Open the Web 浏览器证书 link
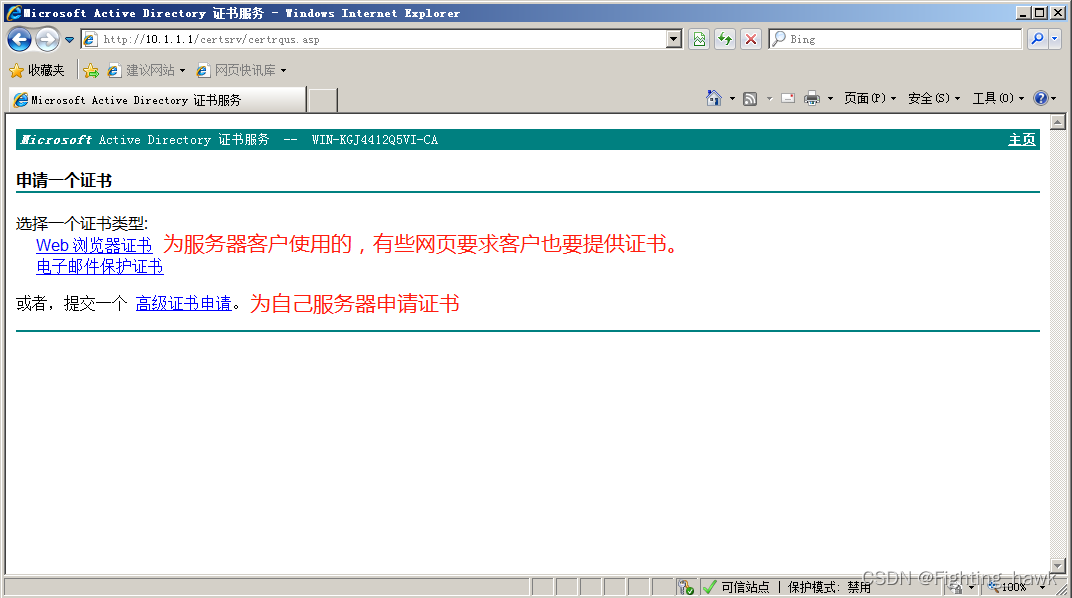Image resolution: width=1072 pixels, height=598 pixels. point(94,245)
